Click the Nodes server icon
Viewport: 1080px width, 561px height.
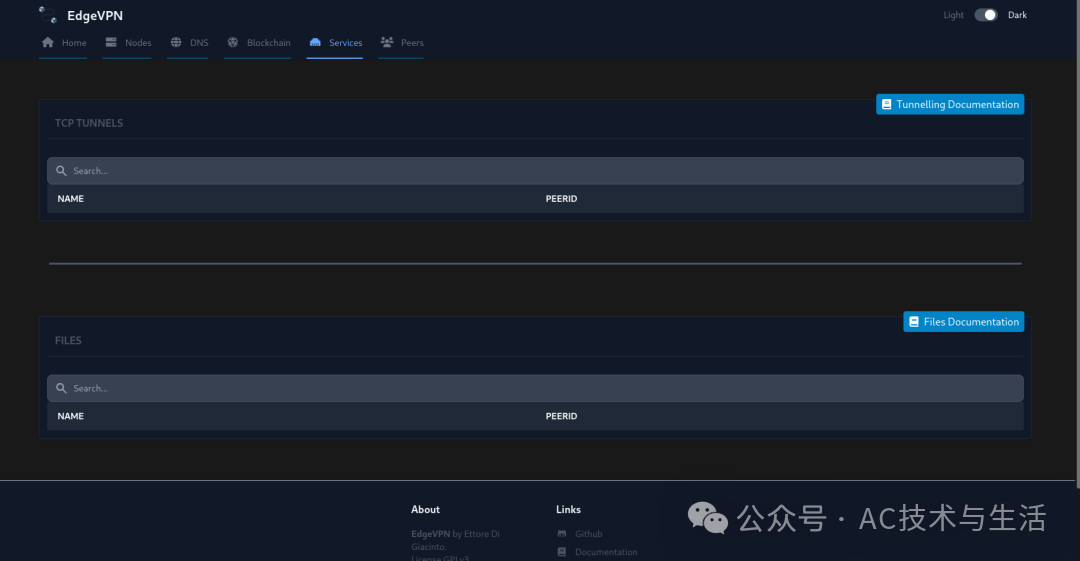click(x=111, y=43)
